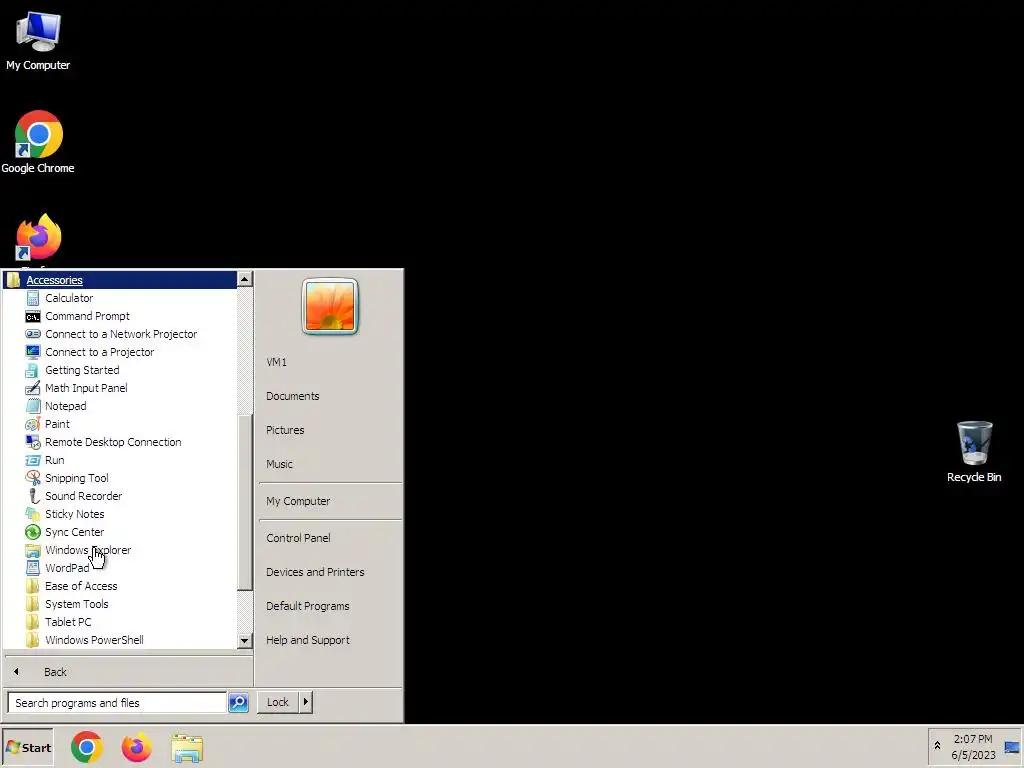1024x768 pixels.
Task: Click the My Computer desktop icon
Action: point(38,40)
